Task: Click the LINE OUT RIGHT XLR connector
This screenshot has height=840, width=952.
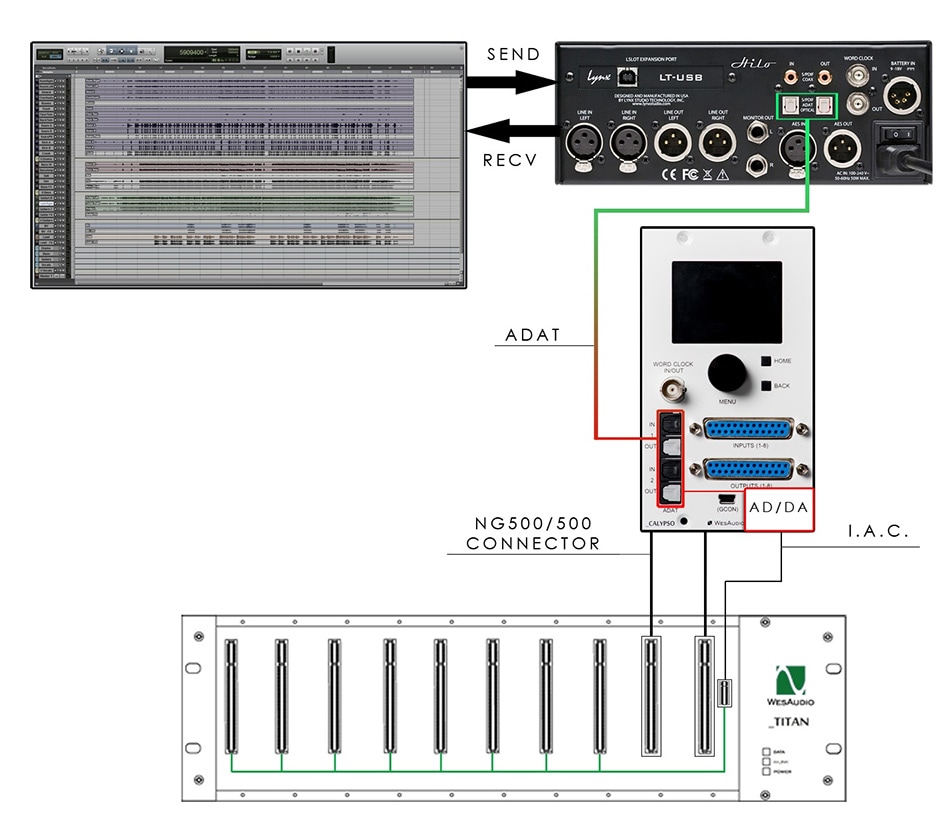Action: pos(717,143)
